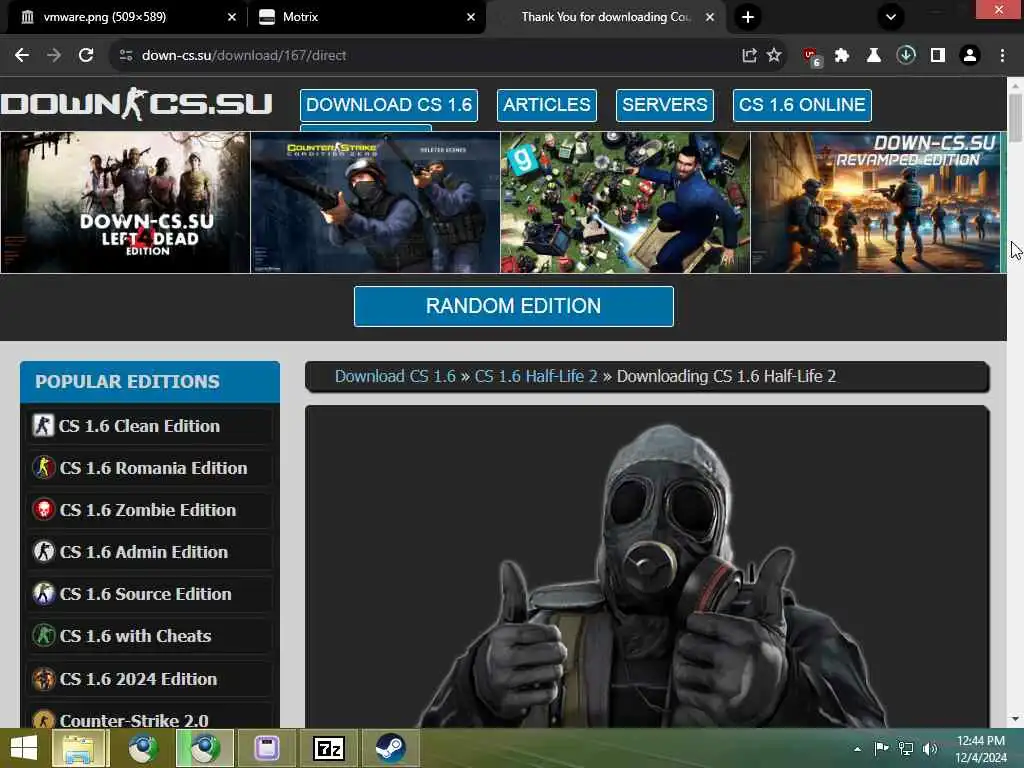This screenshot has height=768, width=1024.
Task: Open the Condition Zero banner
Action: [376, 202]
